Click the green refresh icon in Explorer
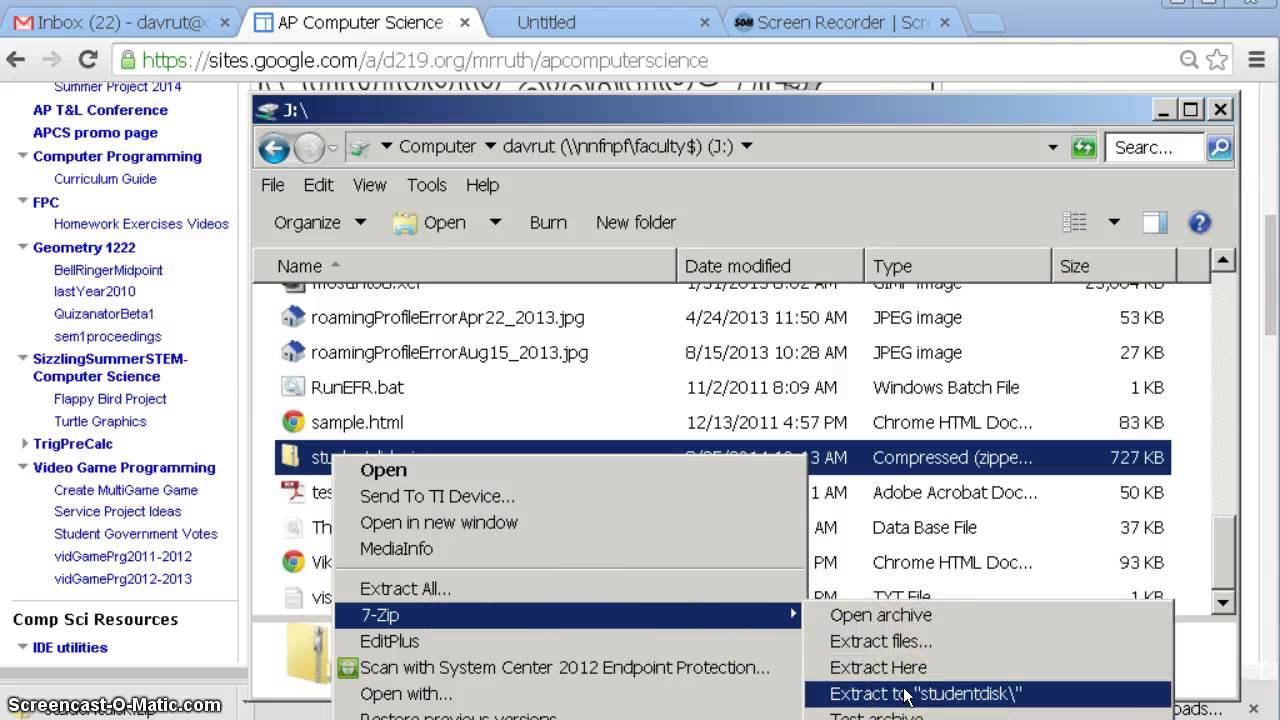 pyautogui.click(x=1083, y=148)
